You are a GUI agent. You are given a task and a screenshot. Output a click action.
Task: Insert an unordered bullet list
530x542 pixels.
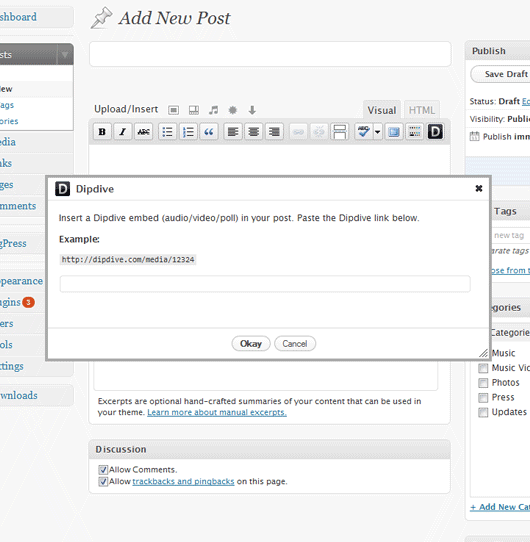(x=168, y=132)
